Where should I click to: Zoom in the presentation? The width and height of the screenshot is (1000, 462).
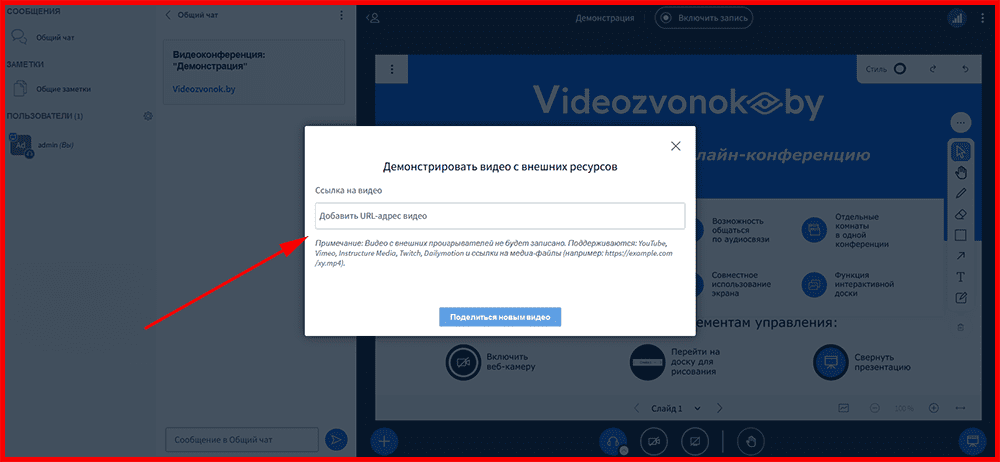933,408
